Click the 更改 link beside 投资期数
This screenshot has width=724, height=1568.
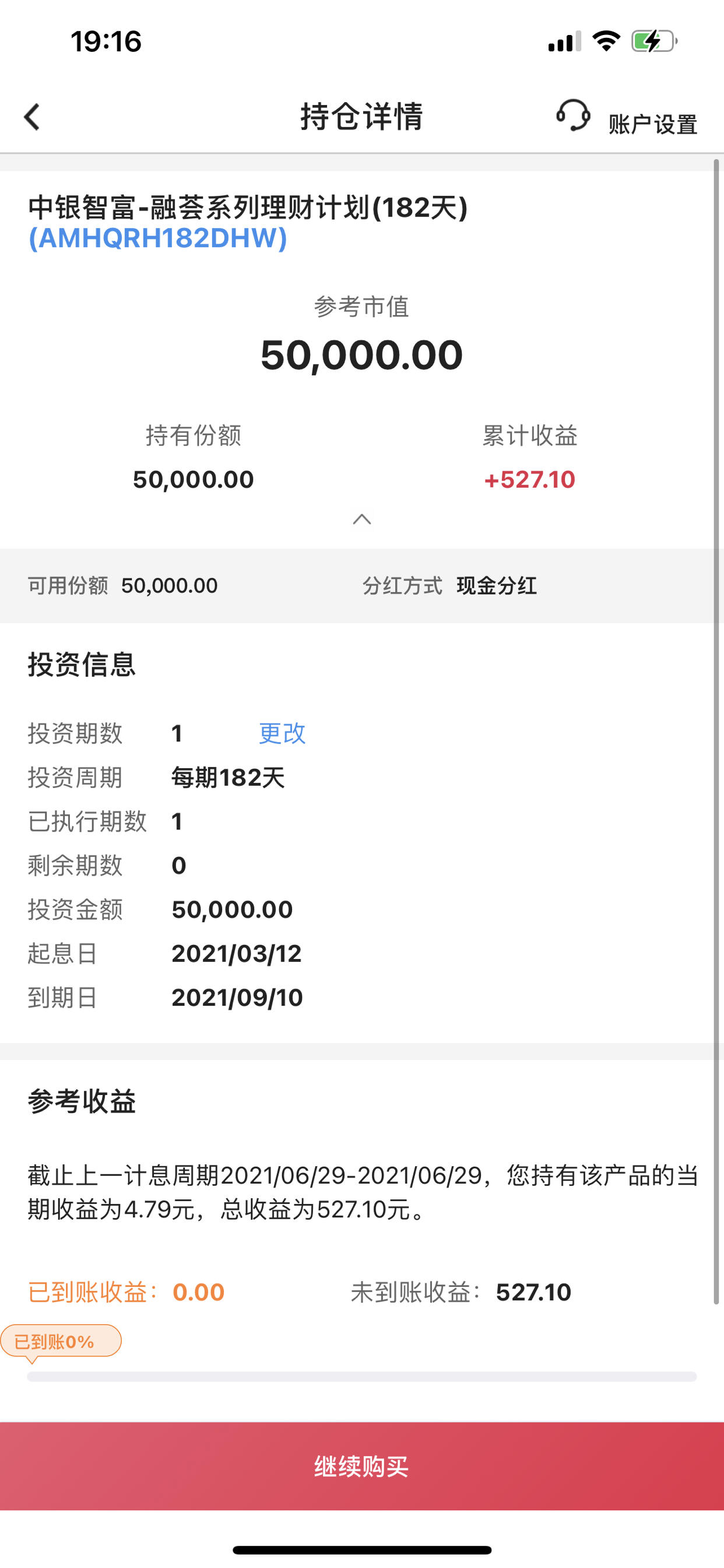click(282, 733)
